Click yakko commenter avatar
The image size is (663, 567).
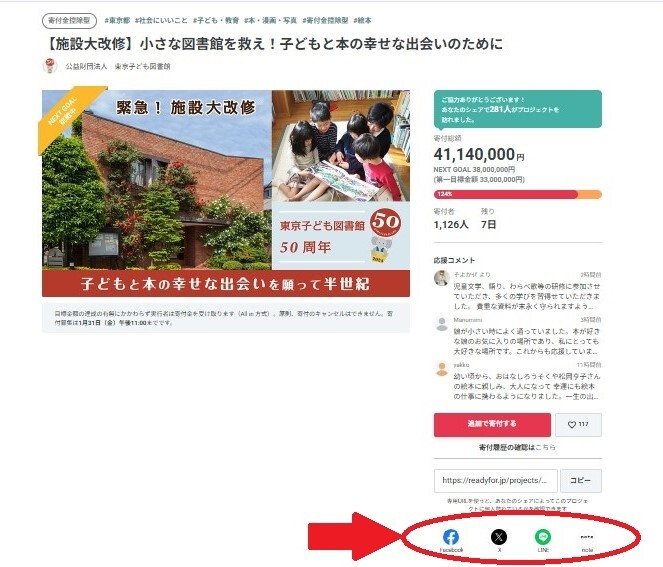[442, 369]
